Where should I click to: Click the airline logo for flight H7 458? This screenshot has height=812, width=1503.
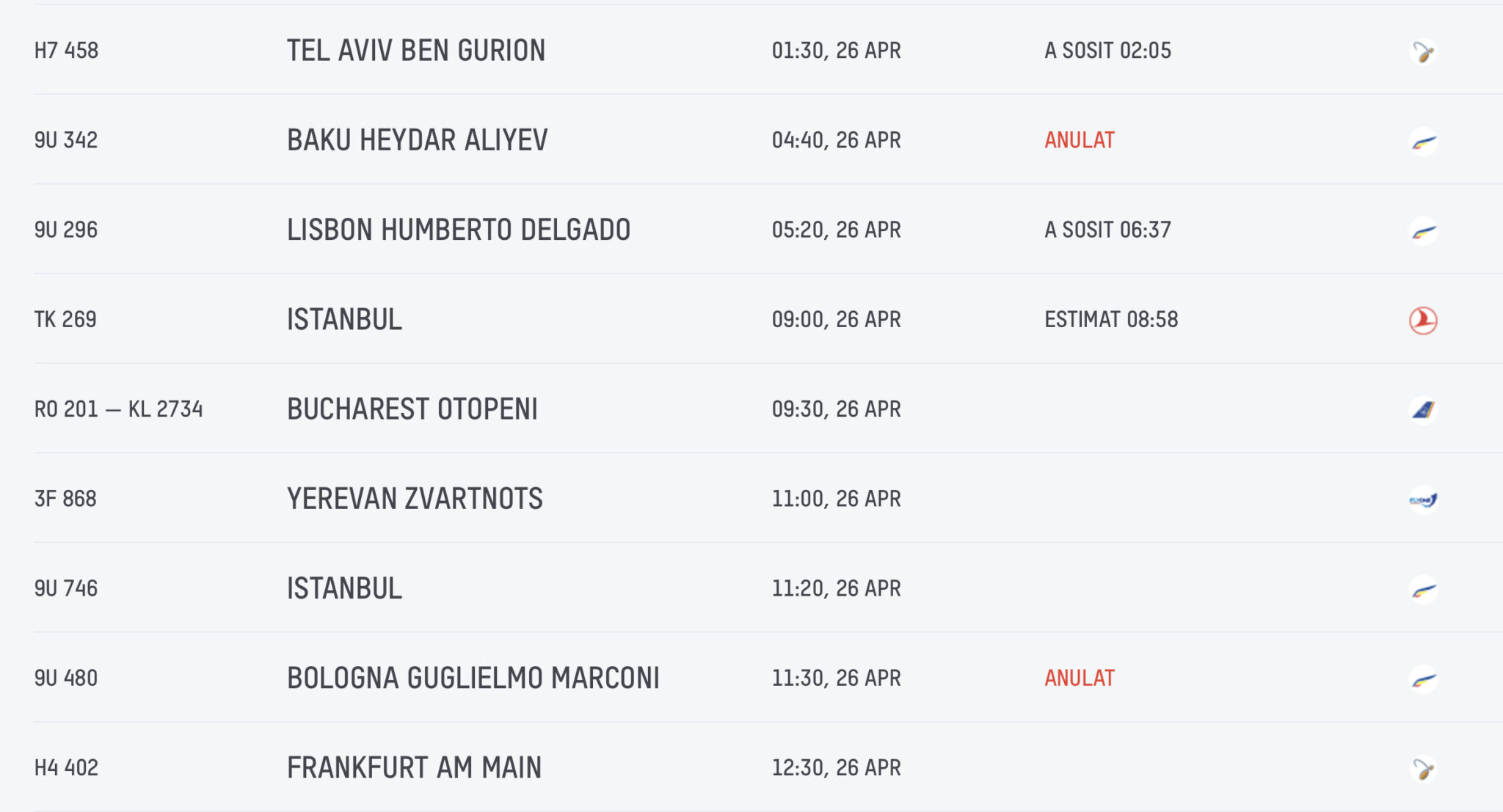coord(1423,51)
